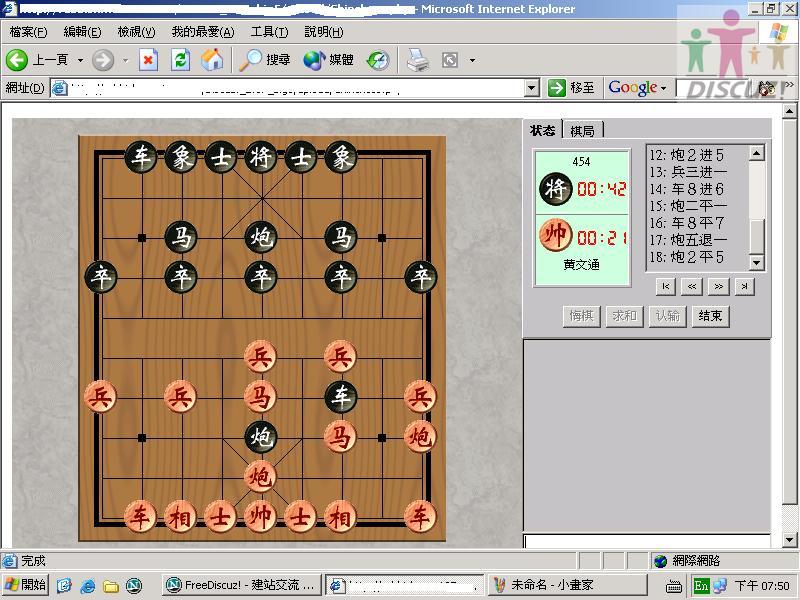The image size is (800, 600).
Task: Select the red 炮 just above the 帅
Action: (260, 477)
